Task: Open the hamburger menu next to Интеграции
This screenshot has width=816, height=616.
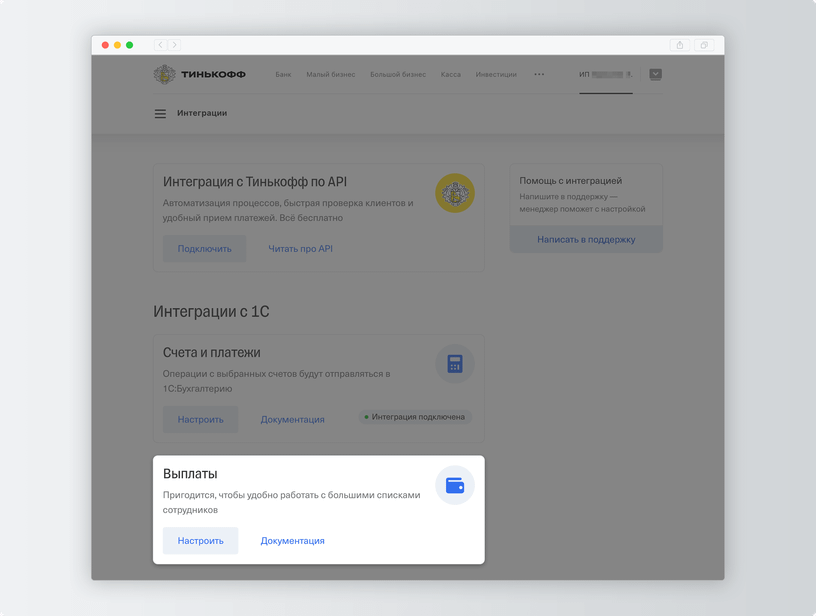Action: pyautogui.click(x=160, y=113)
